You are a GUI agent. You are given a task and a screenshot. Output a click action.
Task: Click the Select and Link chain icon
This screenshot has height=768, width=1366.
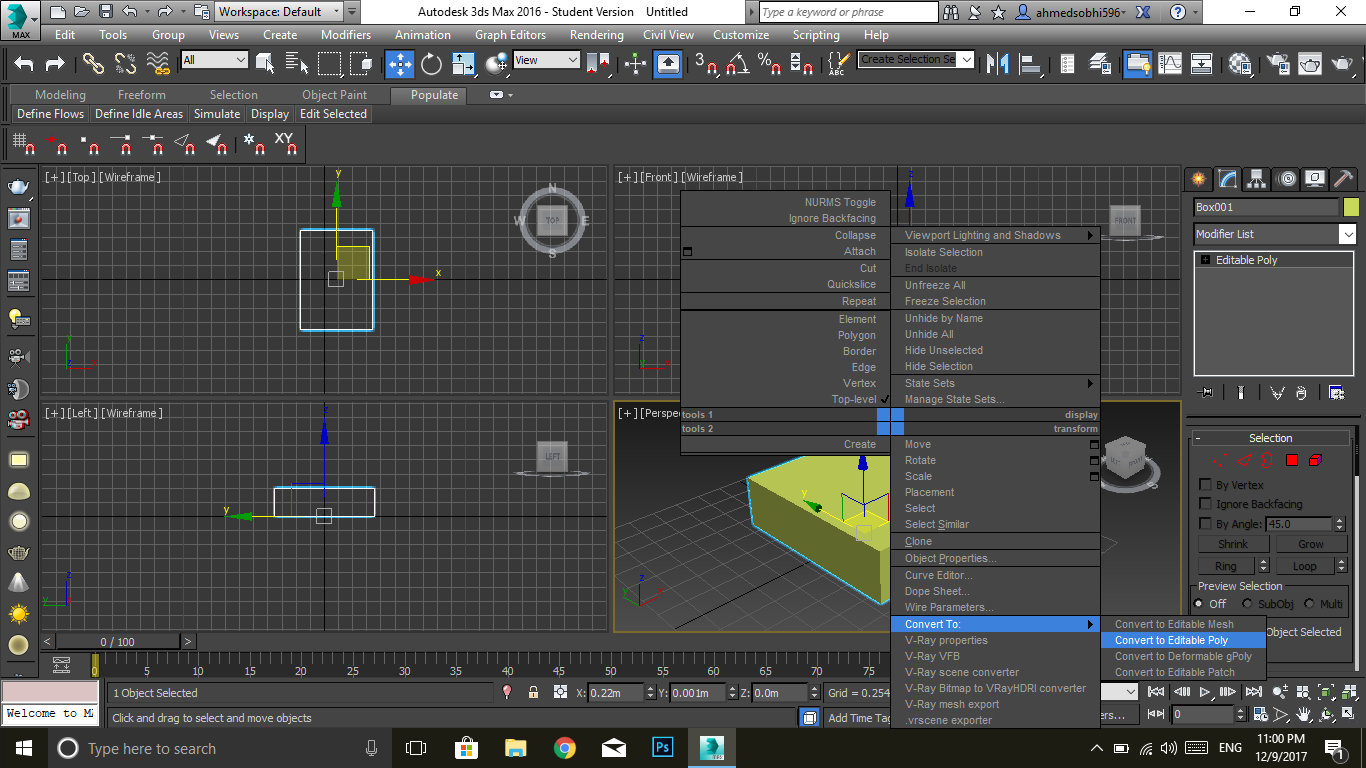point(93,64)
